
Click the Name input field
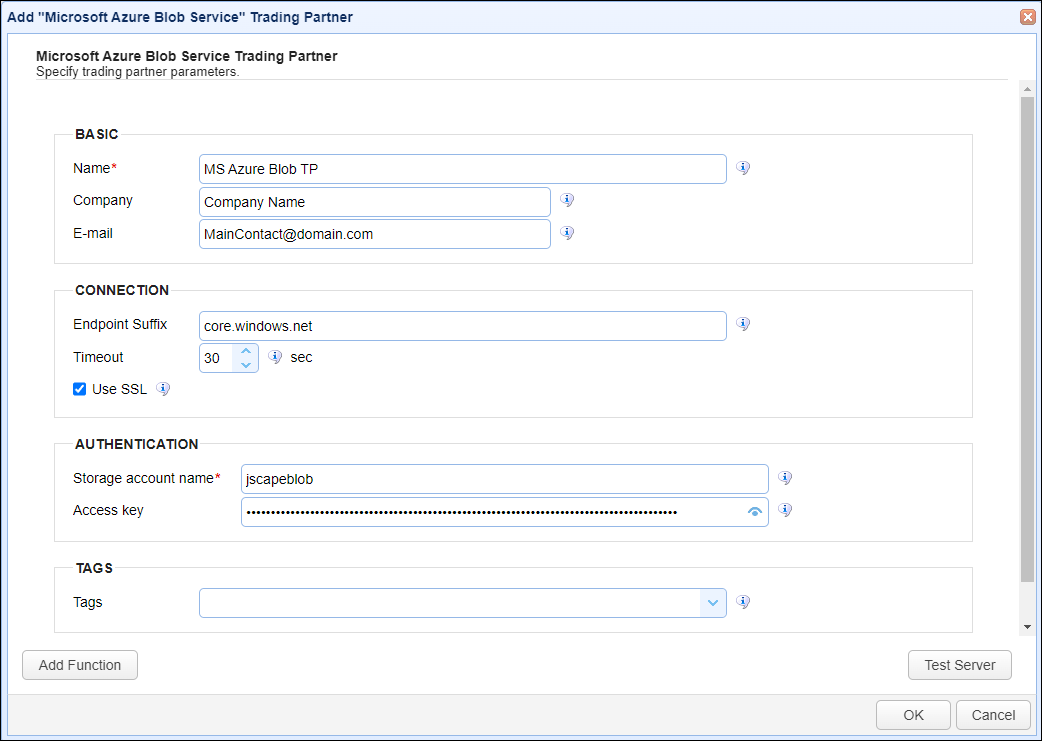tap(463, 169)
